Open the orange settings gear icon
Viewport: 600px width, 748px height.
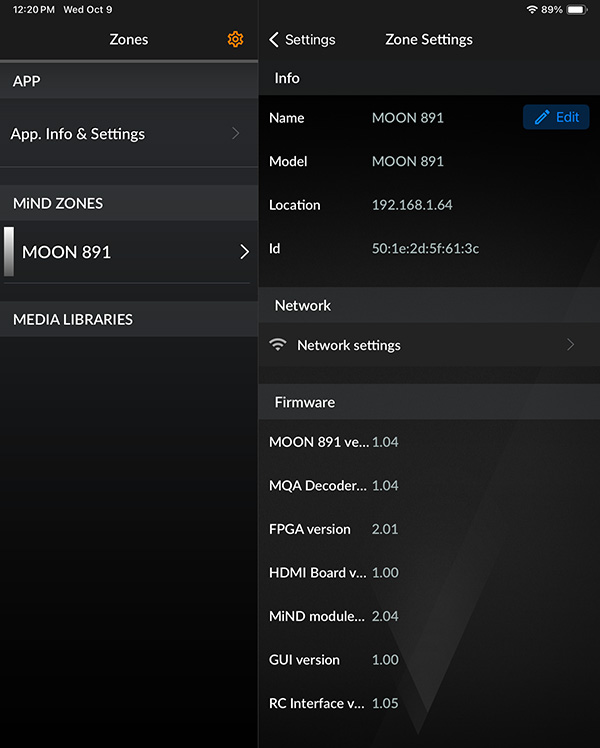click(235, 39)
